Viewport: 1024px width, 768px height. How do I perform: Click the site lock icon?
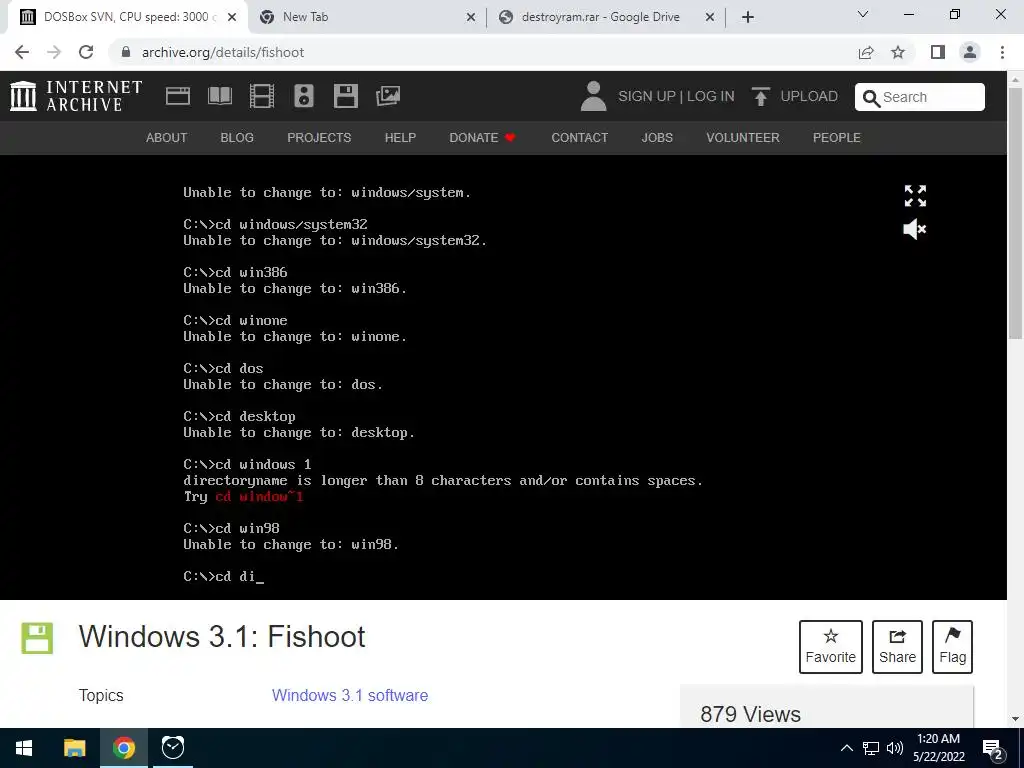tap(126, 52)
